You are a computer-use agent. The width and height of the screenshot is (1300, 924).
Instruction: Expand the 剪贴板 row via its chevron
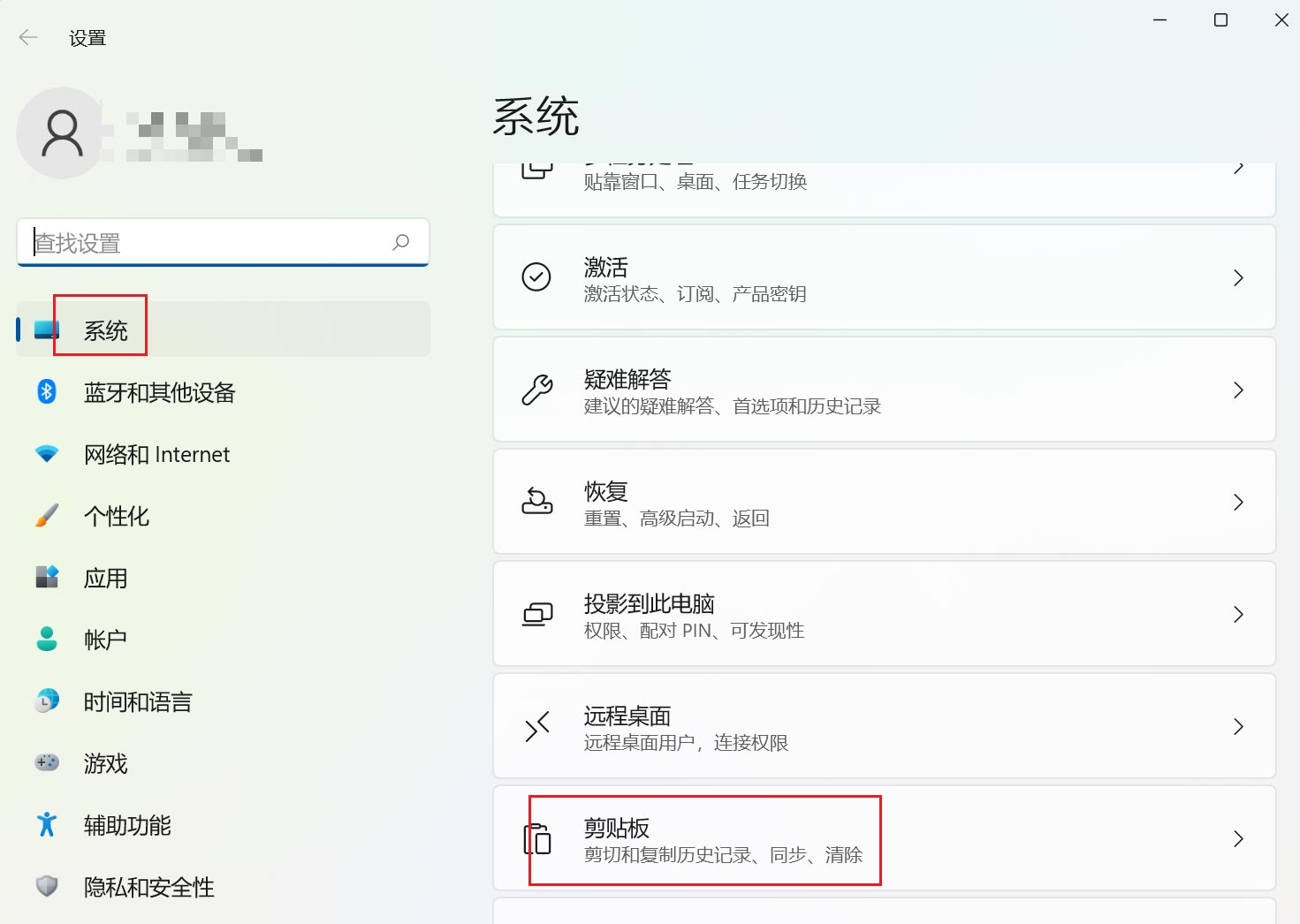1238,839
